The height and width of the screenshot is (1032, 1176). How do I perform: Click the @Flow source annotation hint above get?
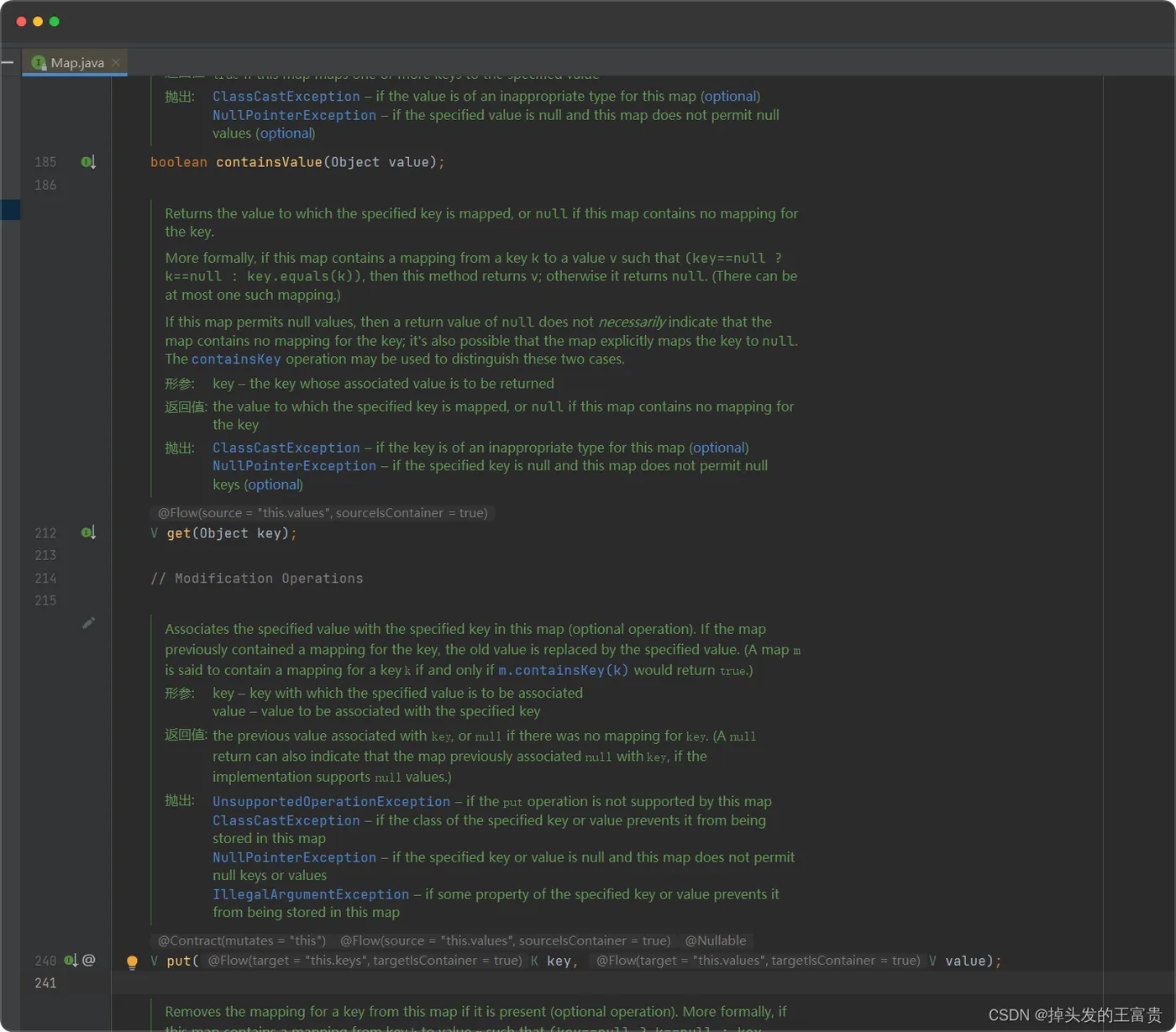(323, 513)
